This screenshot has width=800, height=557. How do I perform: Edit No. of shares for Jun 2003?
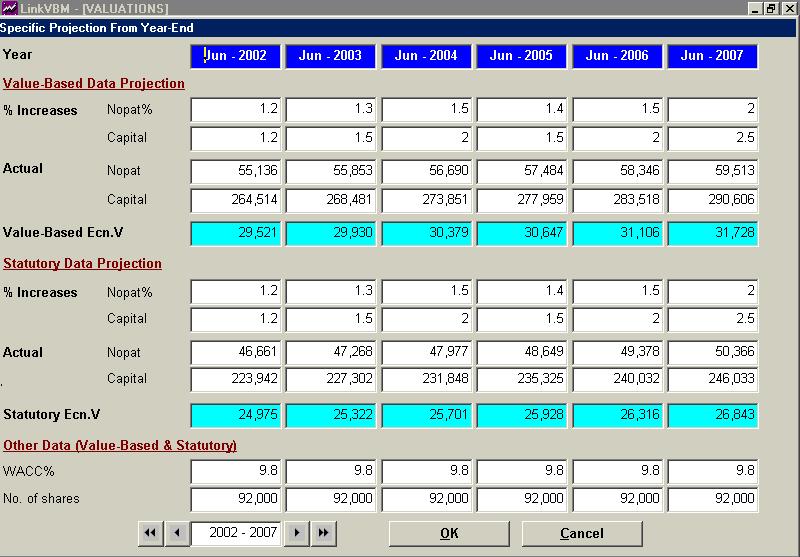pos(331,499)
